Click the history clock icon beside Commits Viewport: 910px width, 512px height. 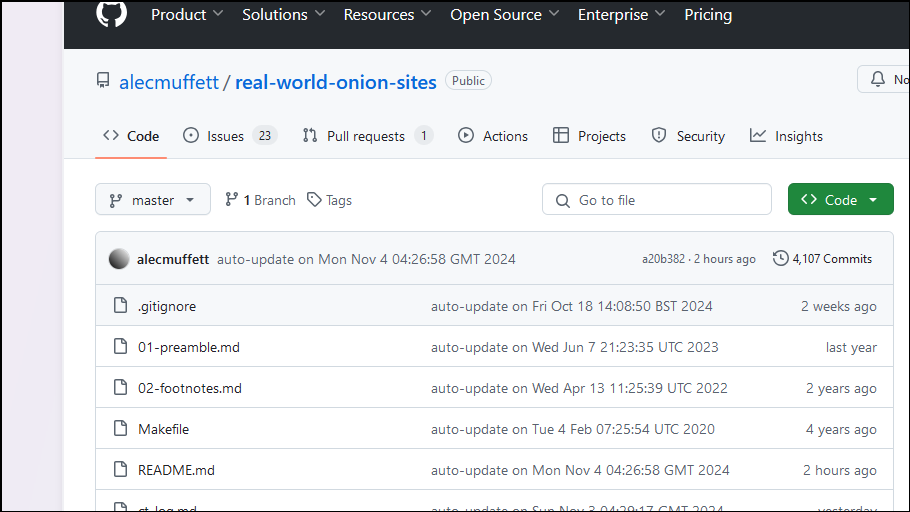tap(781, 258)
